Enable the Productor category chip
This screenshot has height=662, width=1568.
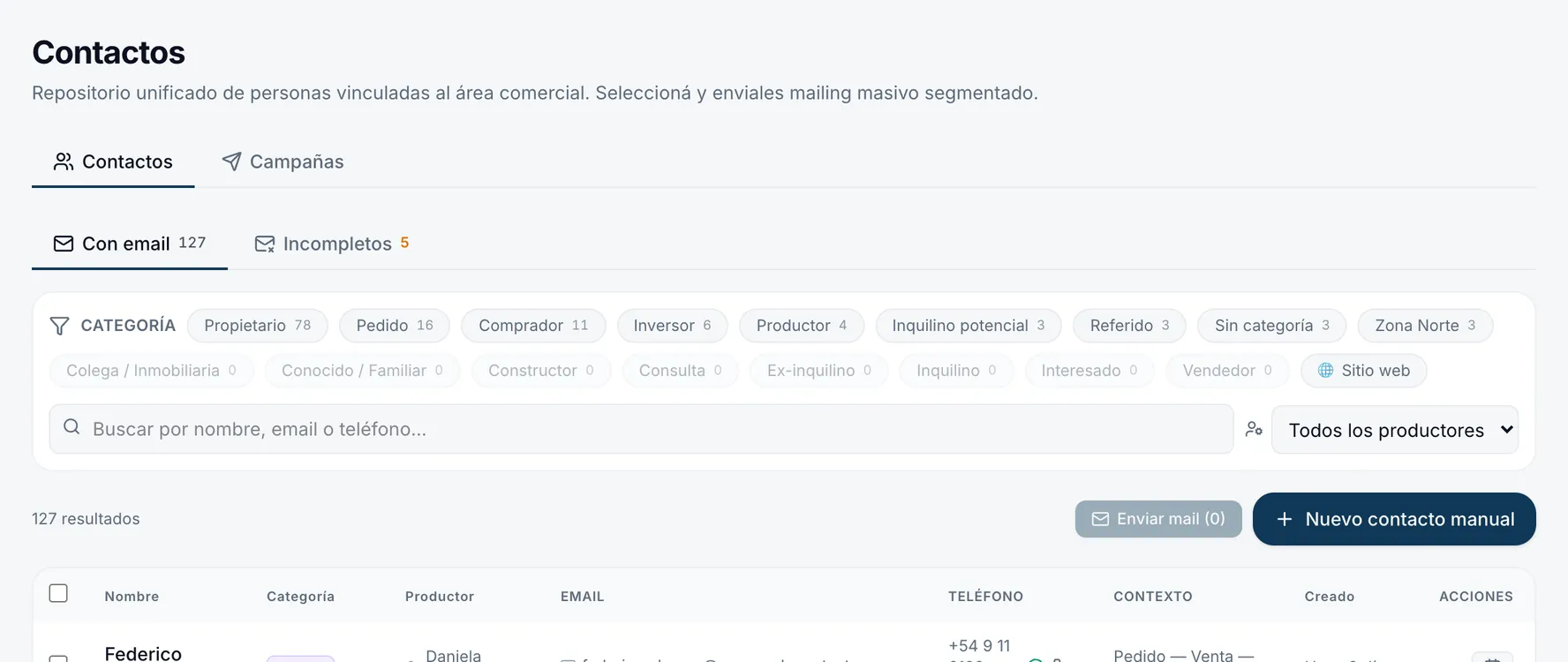tap(802, 326)
